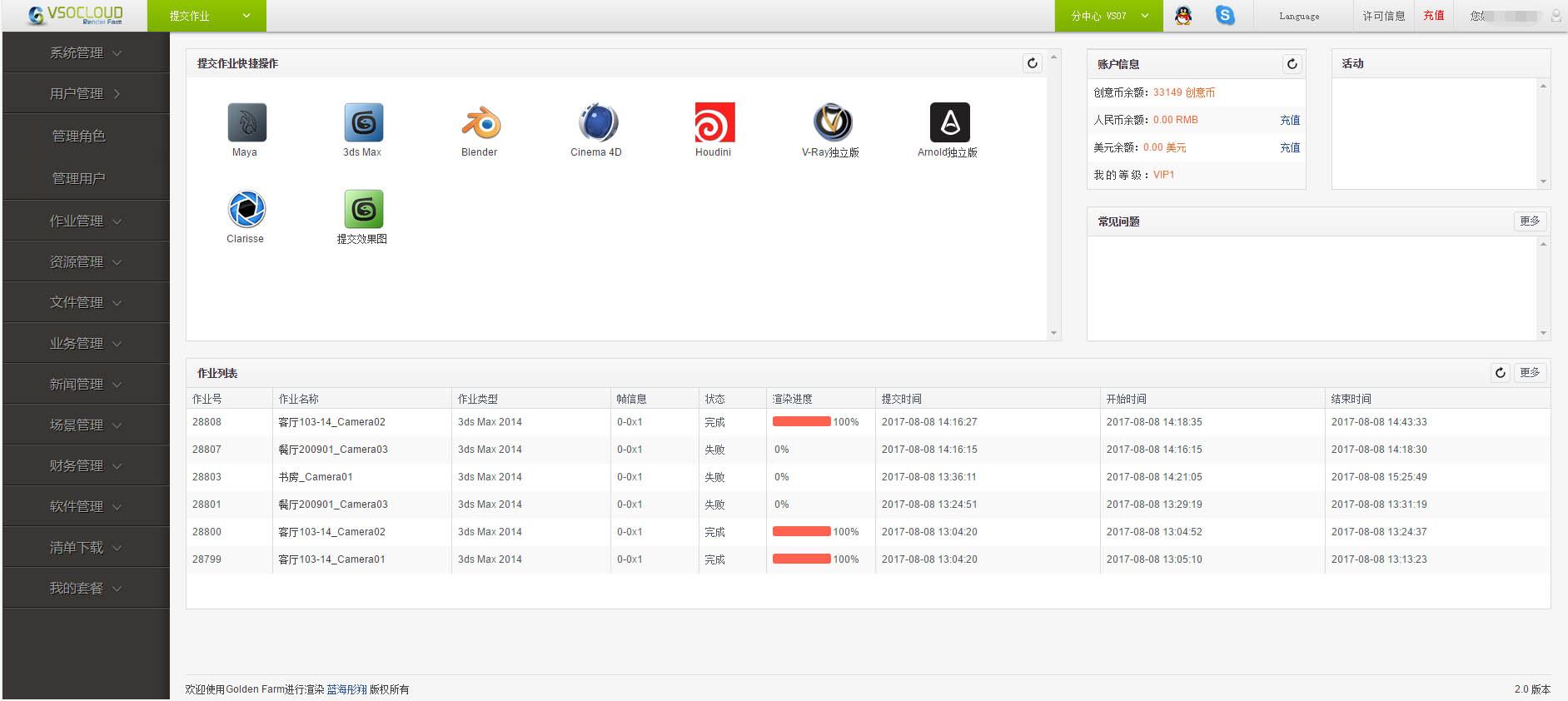Viewport: 1568px width, 701px height.
Task: Open 蓝海彤翔 footer link
Action: [x=346, y=689]
